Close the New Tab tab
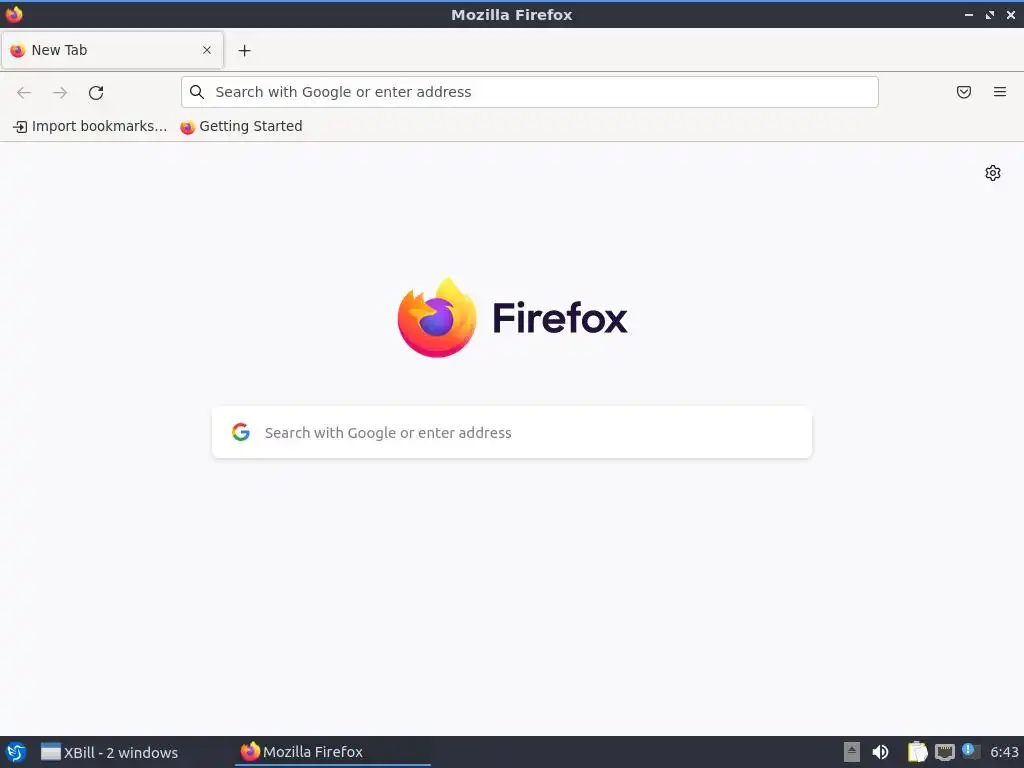Image resolution: width=1024 pixels, height=768 pixels. 207,50
